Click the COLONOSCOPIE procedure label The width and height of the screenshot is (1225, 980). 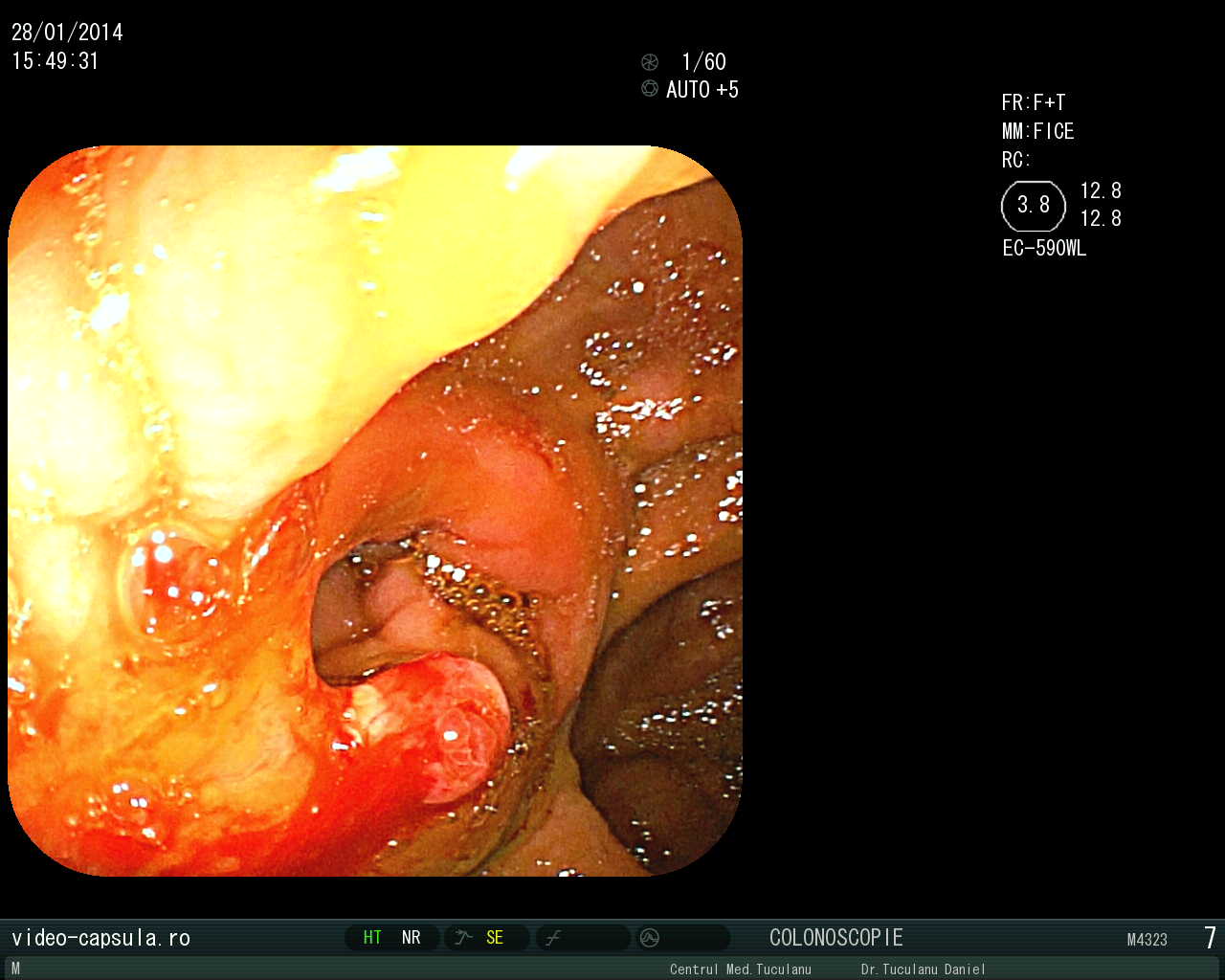click(835, 938)
